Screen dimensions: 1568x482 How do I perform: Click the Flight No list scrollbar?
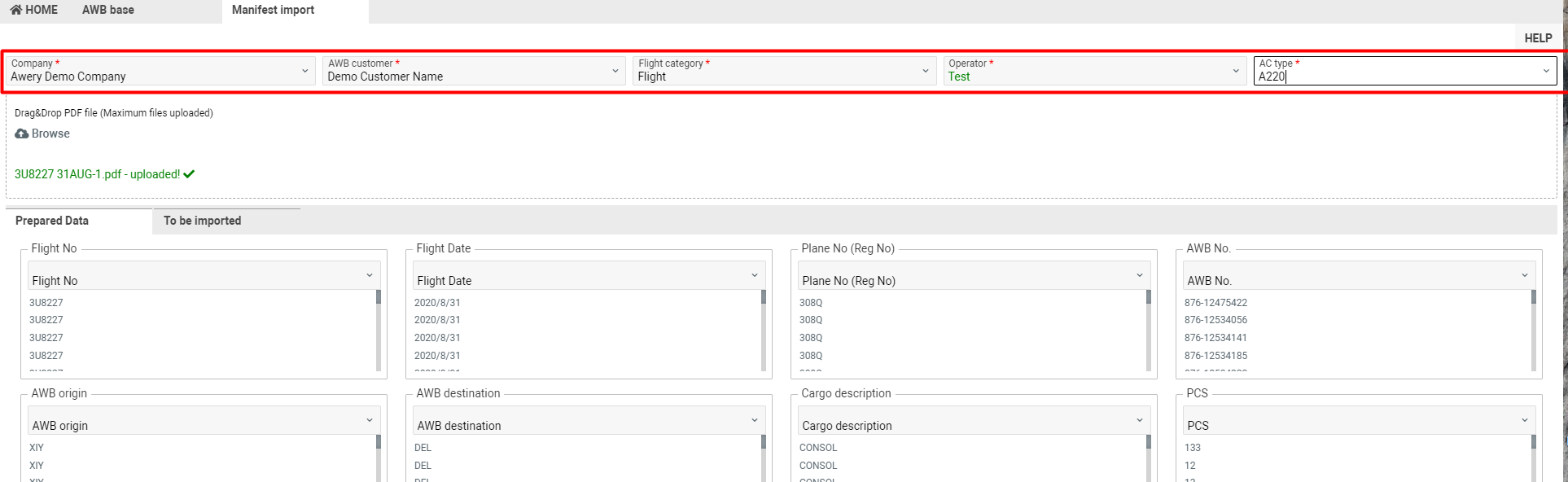[x=379, y=330]
